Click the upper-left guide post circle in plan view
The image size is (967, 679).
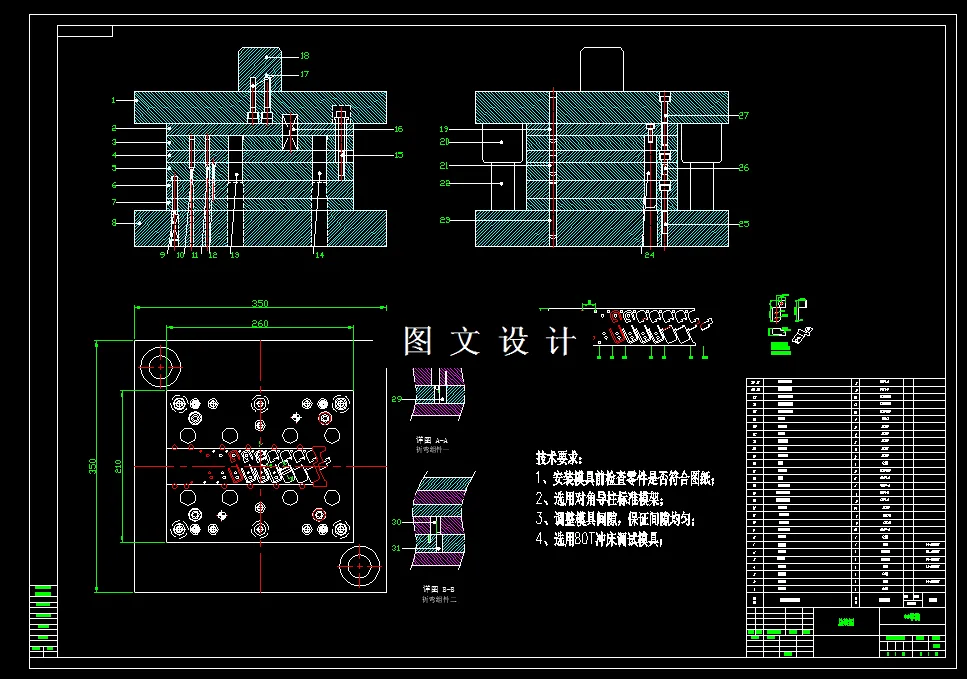160,367
